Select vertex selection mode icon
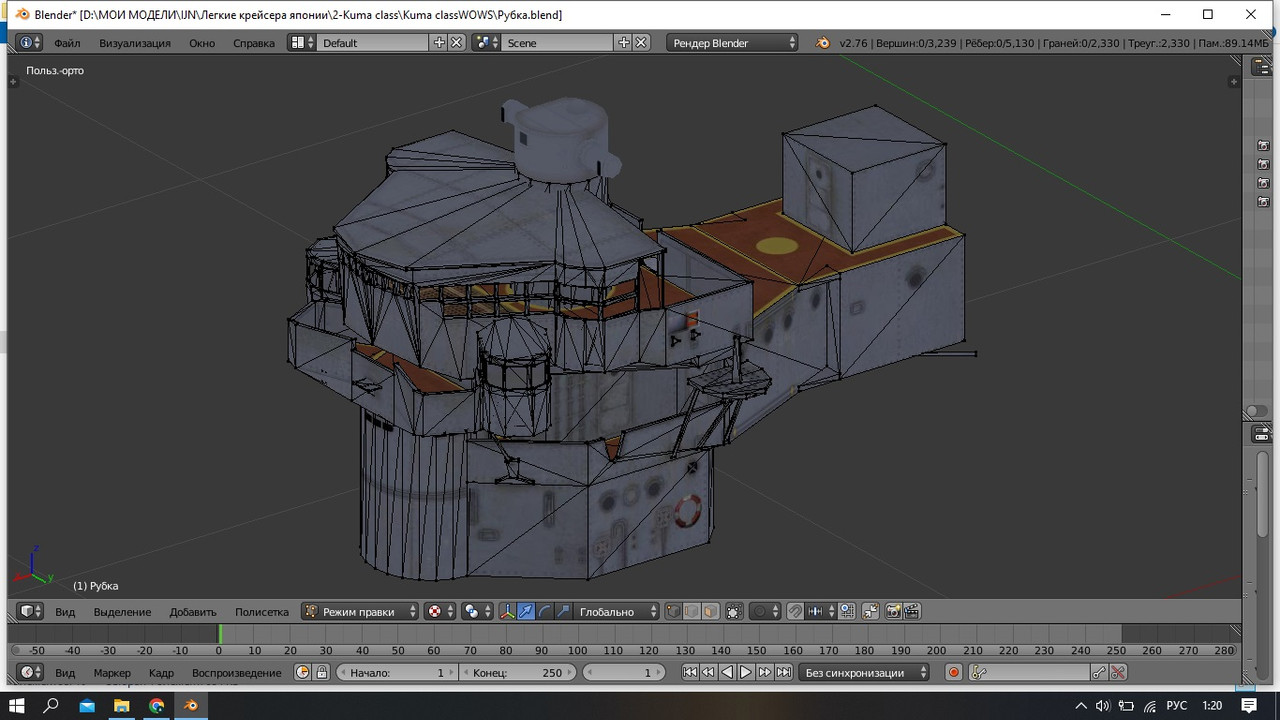Screen dimensions: 1280x720 (673, 611)
